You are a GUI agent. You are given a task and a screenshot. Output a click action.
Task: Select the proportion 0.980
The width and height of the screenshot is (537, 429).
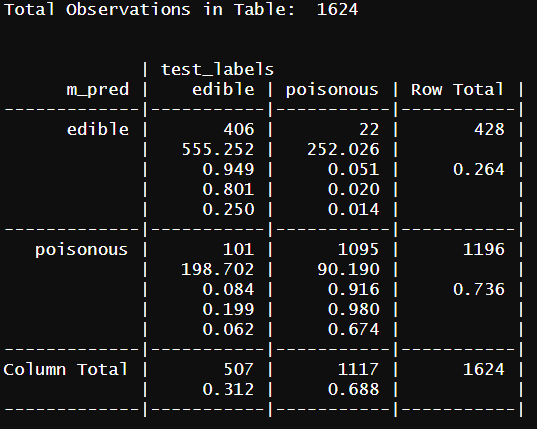click(x=353, y=310)
